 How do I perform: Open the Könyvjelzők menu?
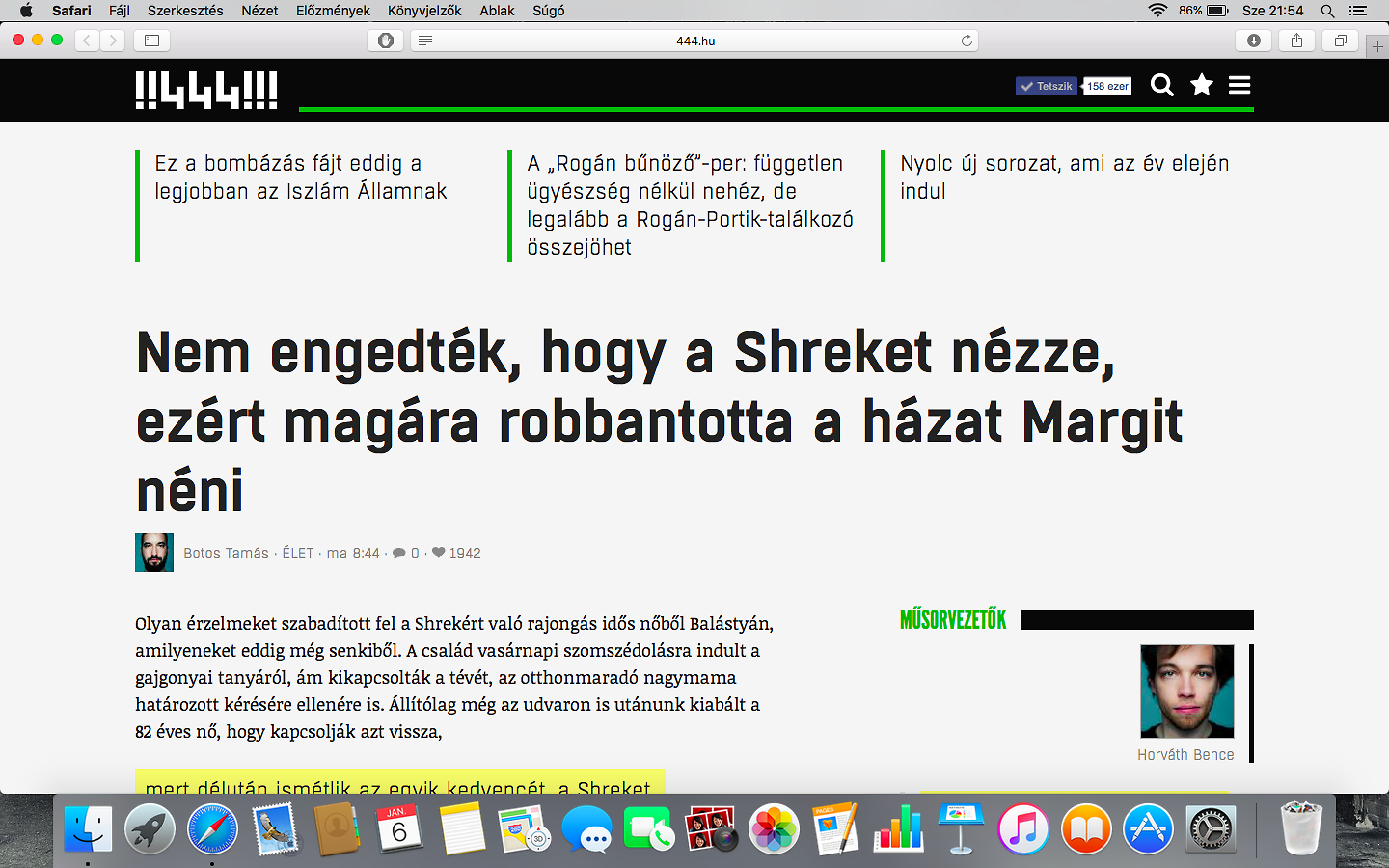pos(424,11)
